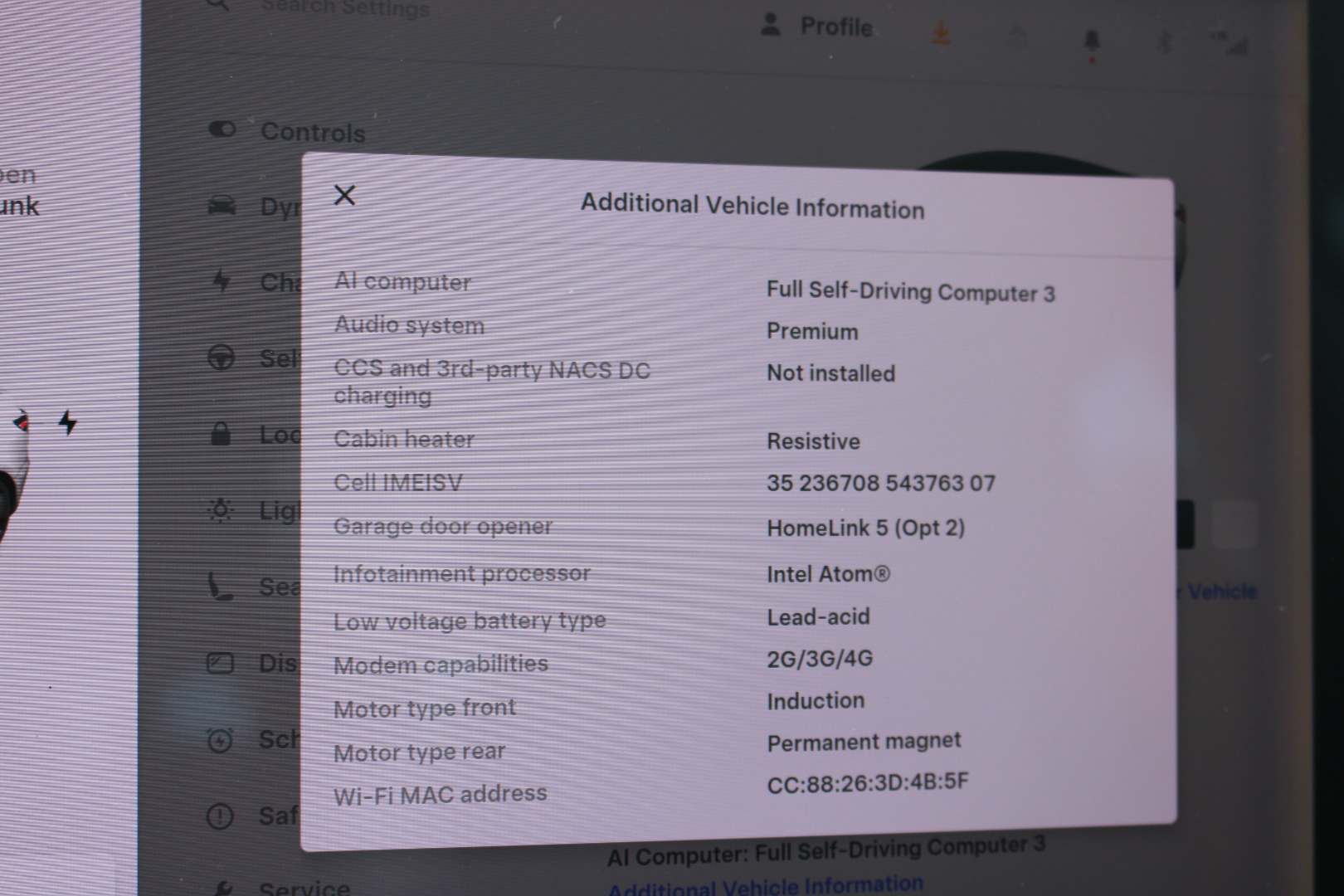Tap the 'Low voltage battery type' label
Viewport: 1344px width, 896px height.
(x=470, y=621)
